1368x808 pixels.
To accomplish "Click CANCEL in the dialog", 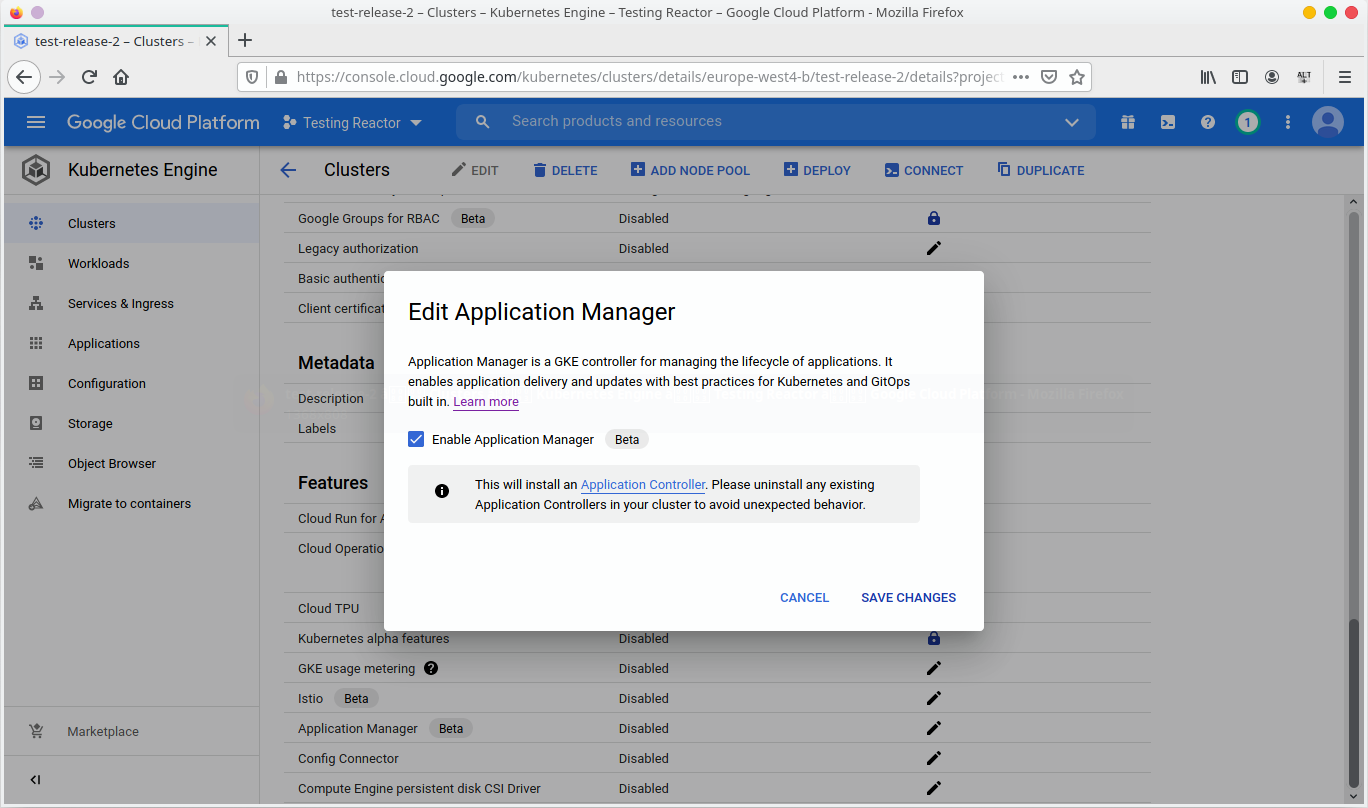I will pyautogui.click(x=804, y=597).
